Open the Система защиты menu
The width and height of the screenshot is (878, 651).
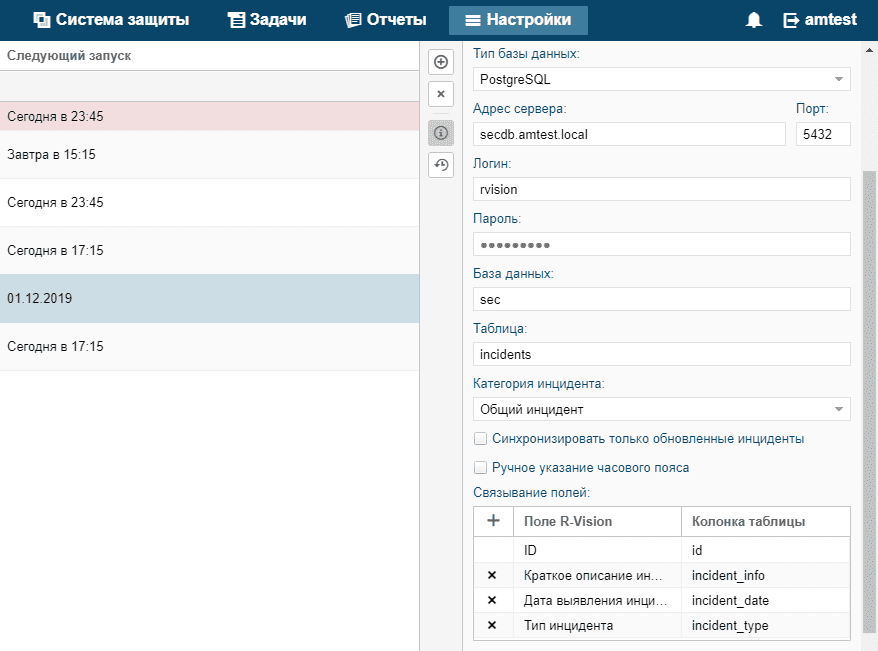pyautogui.click(x=111, y=20)
